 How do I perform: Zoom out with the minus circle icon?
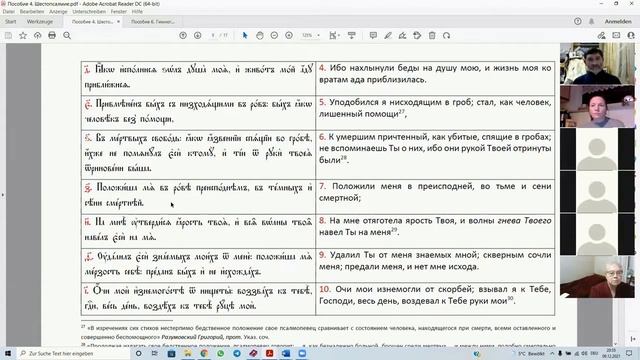274,36
